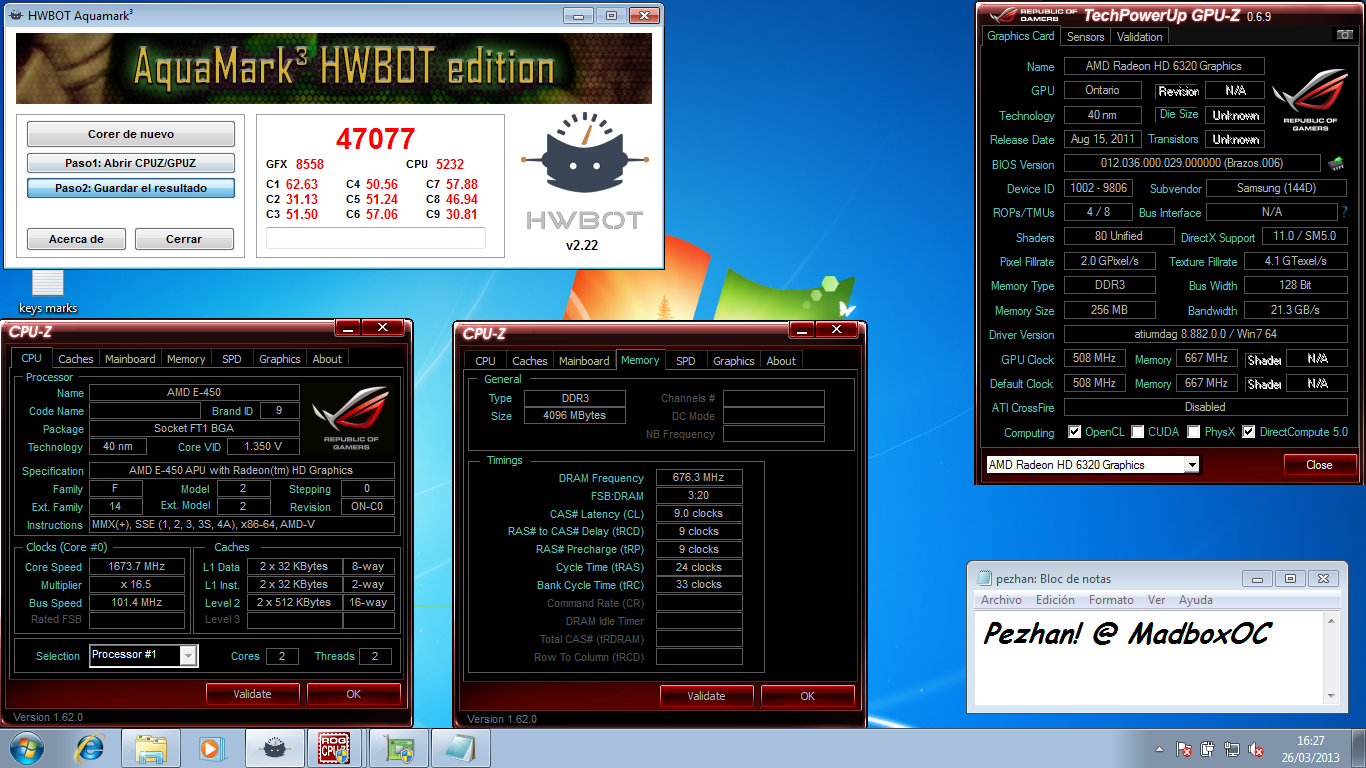Open Caches tab in CPU-Z processor window
Viewport: 1366px width, 768px height.
click(x=75, y=359)
